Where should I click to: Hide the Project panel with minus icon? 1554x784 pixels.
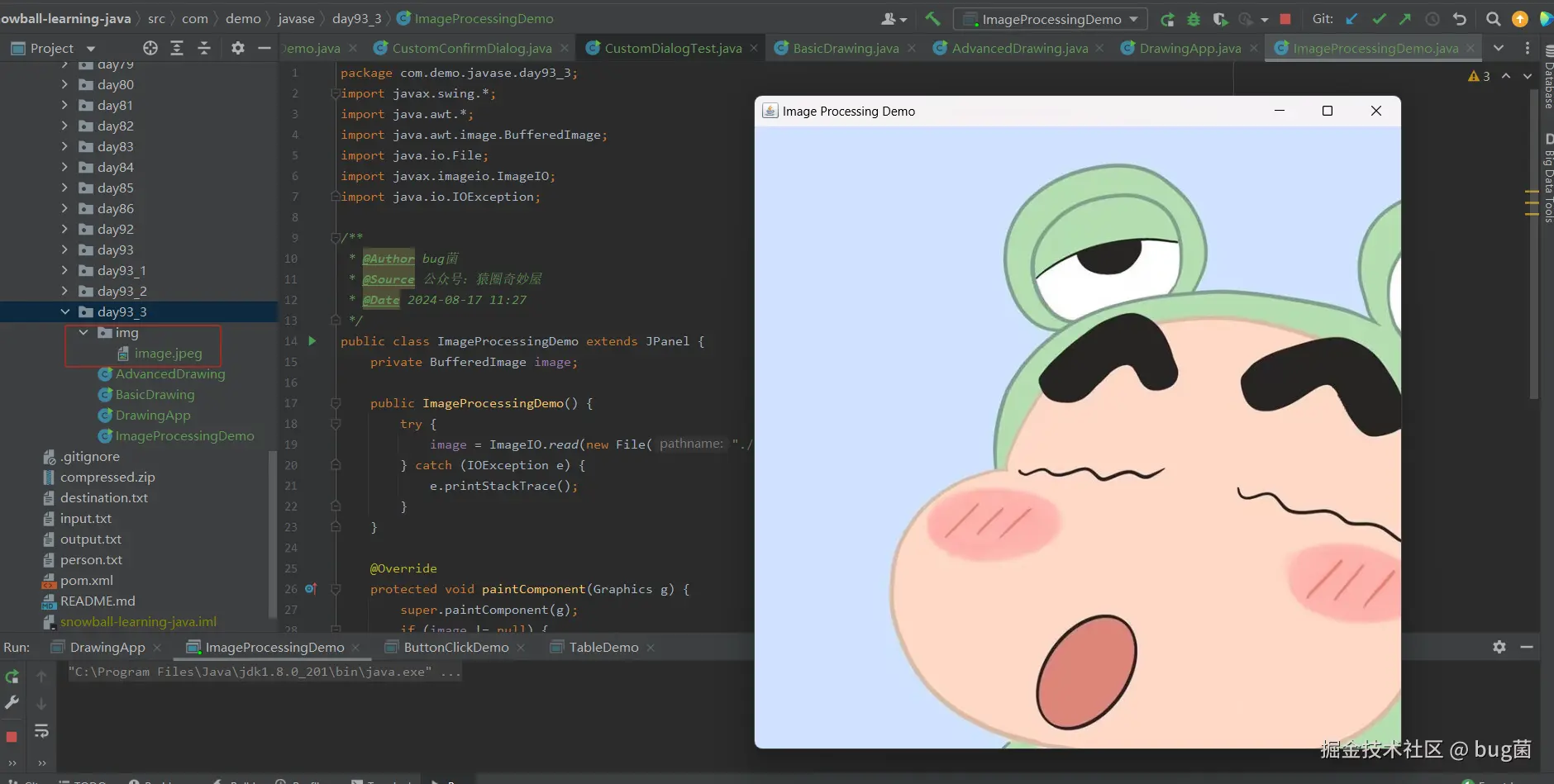265,48
